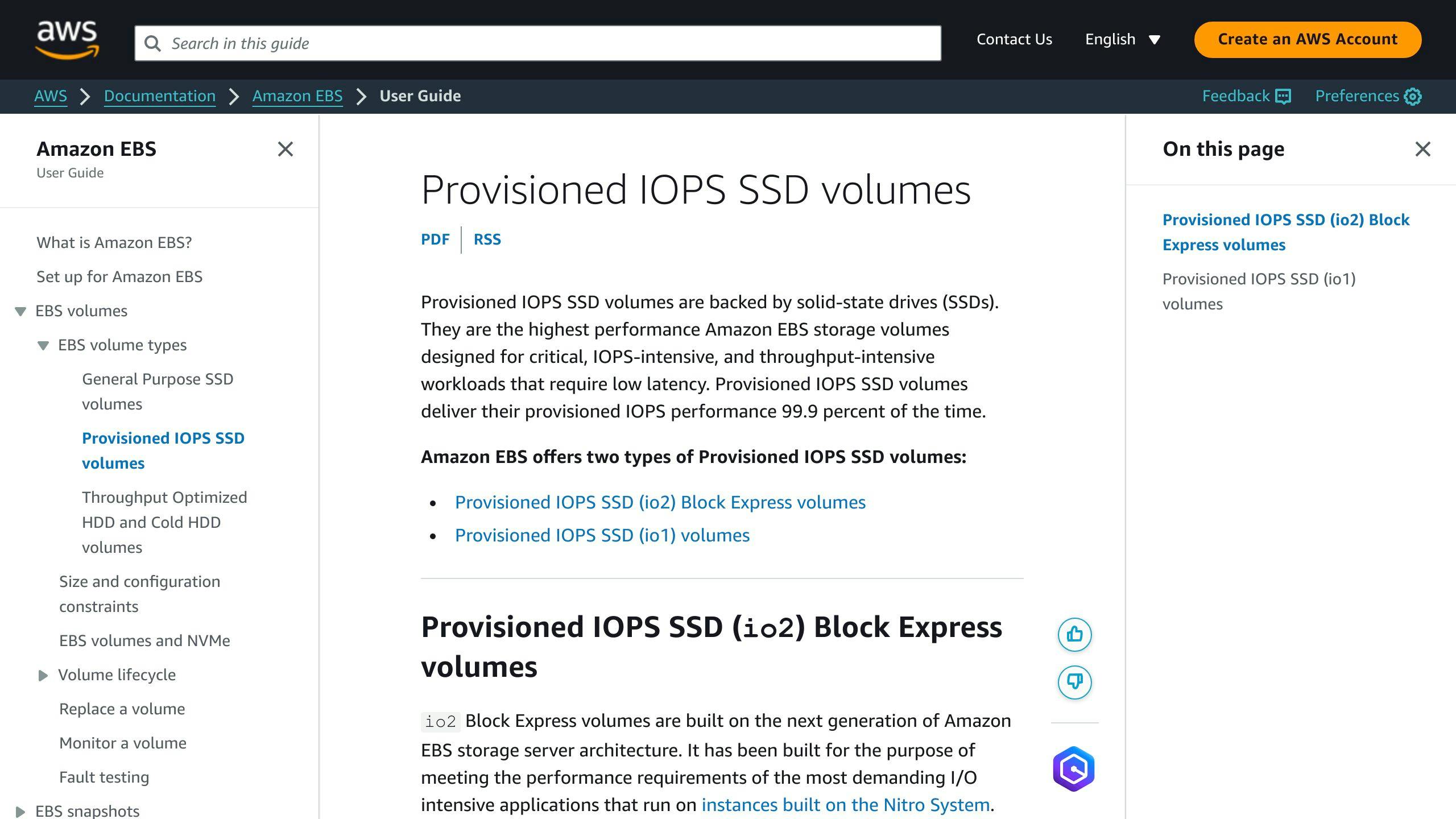The image size is (1456, 819).
Task: Go to Amazon EBS breadcrumb link
Action: 297,96
